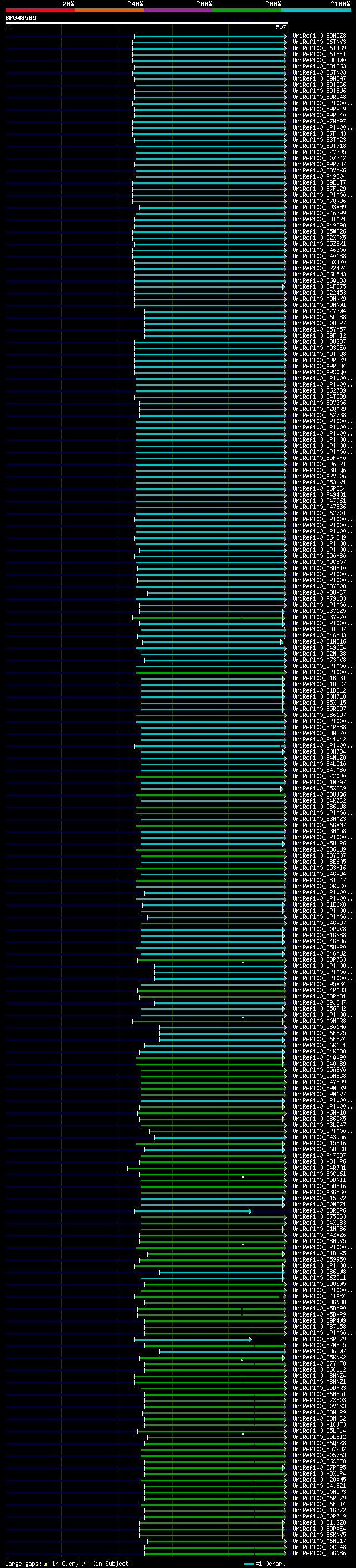The height and width of the screenshot is (1568, 356).
Task: Click the query name BP048589
Action: pos(21,18)
